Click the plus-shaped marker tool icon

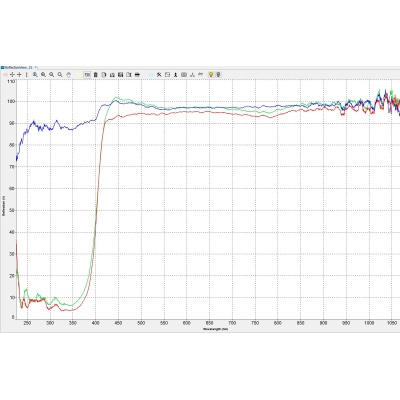click(19, 75)
